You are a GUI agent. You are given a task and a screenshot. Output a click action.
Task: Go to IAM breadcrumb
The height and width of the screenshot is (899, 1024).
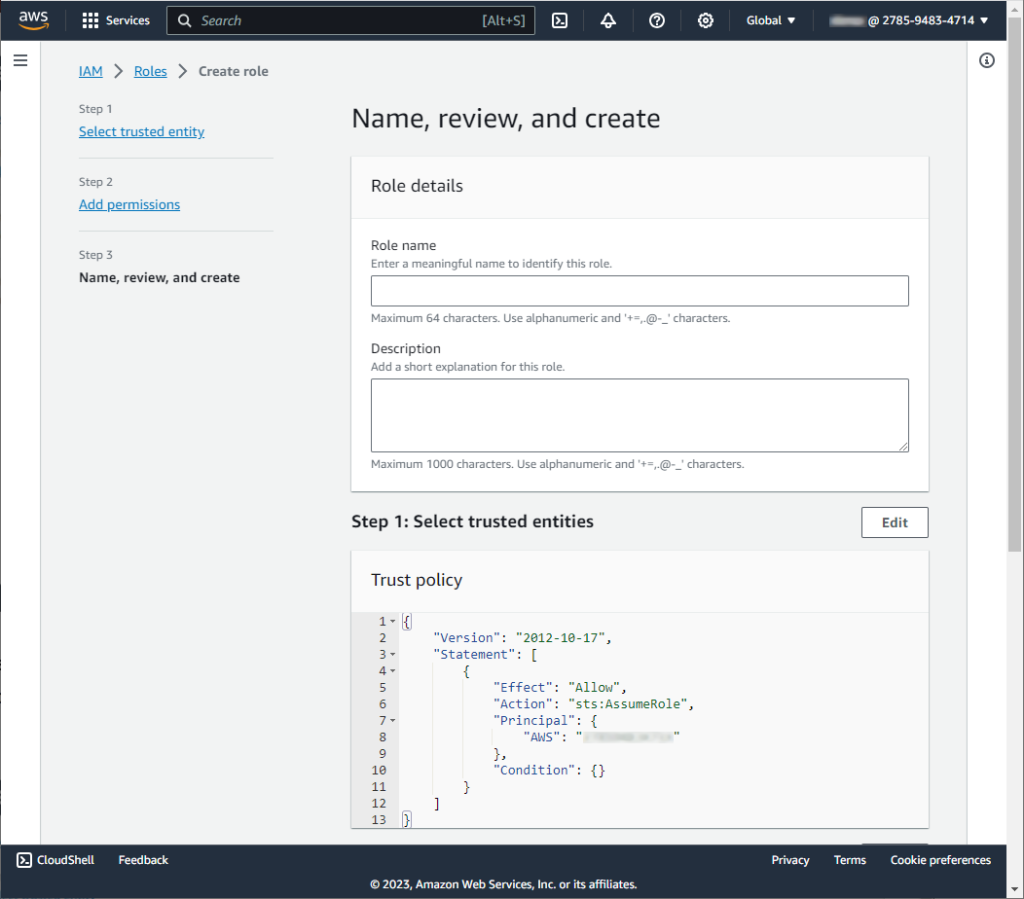click(x=91, y=71)
